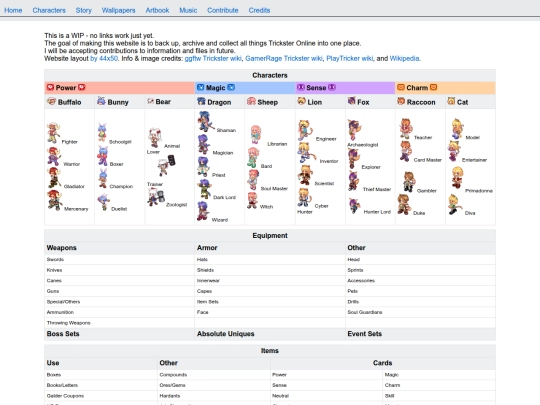540x405 pixels.
Task: Select Throwing Weapons entry
Action: [120, 323]
